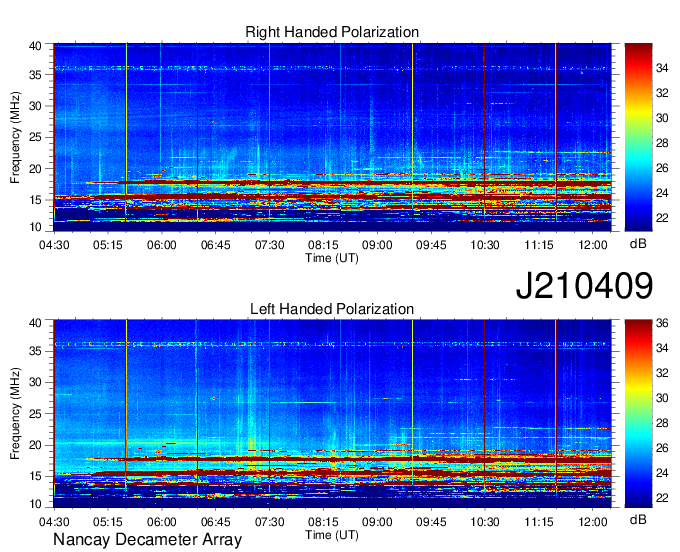The image size is (680, 552).
Task: Click Time (UT) label of Right Handed plot
Action: tap(332, 258)
